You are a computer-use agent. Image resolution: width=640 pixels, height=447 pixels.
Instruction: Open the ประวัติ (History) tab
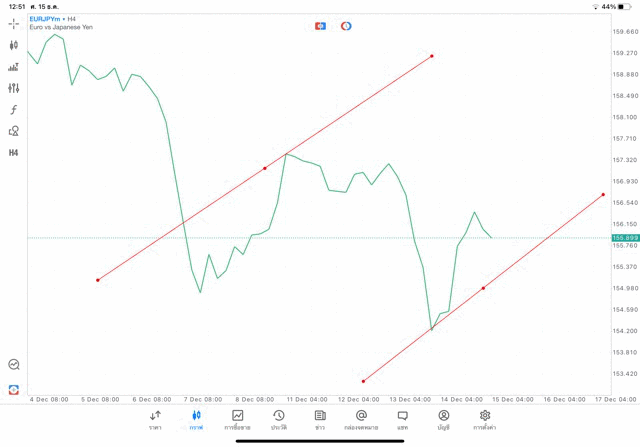tap(279, 419)
